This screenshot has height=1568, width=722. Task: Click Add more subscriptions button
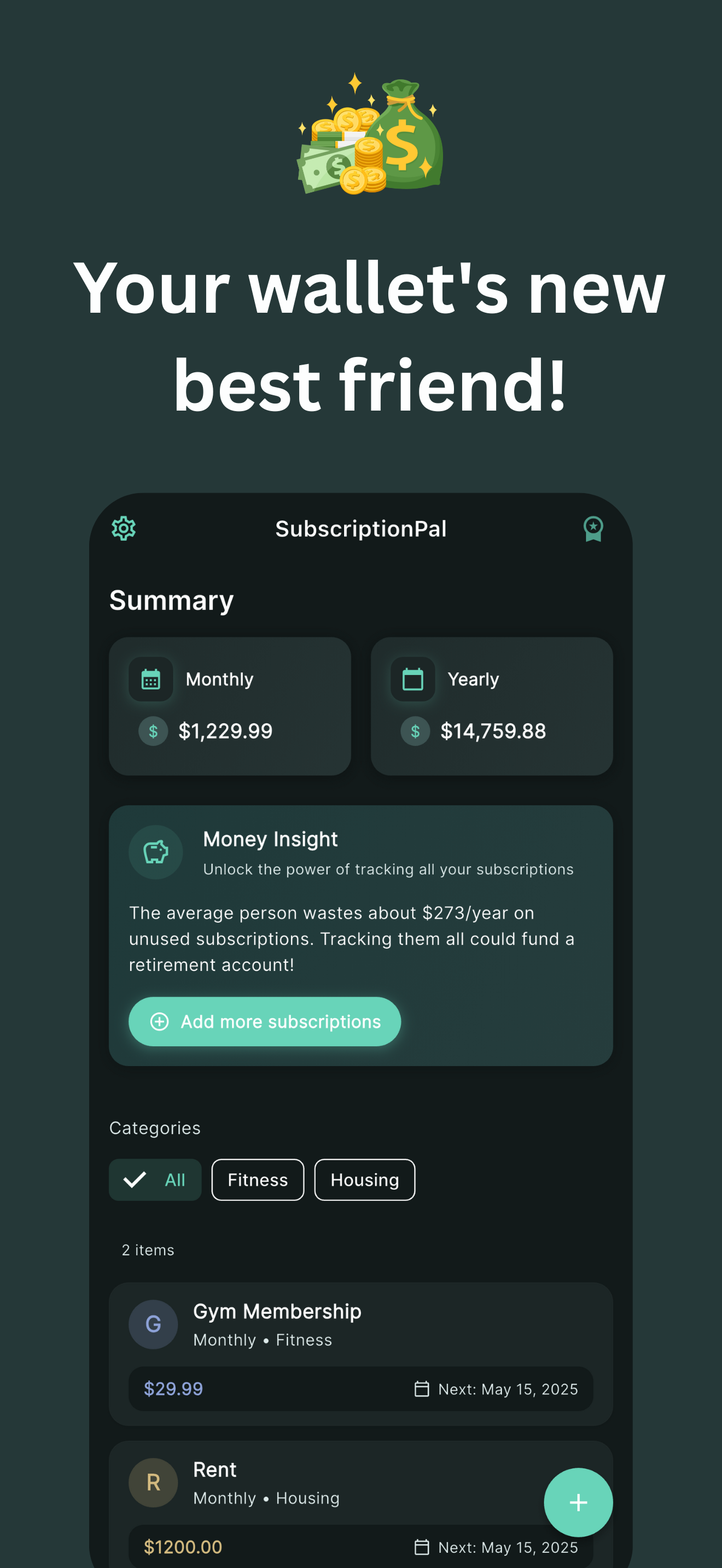(265, 1021)
